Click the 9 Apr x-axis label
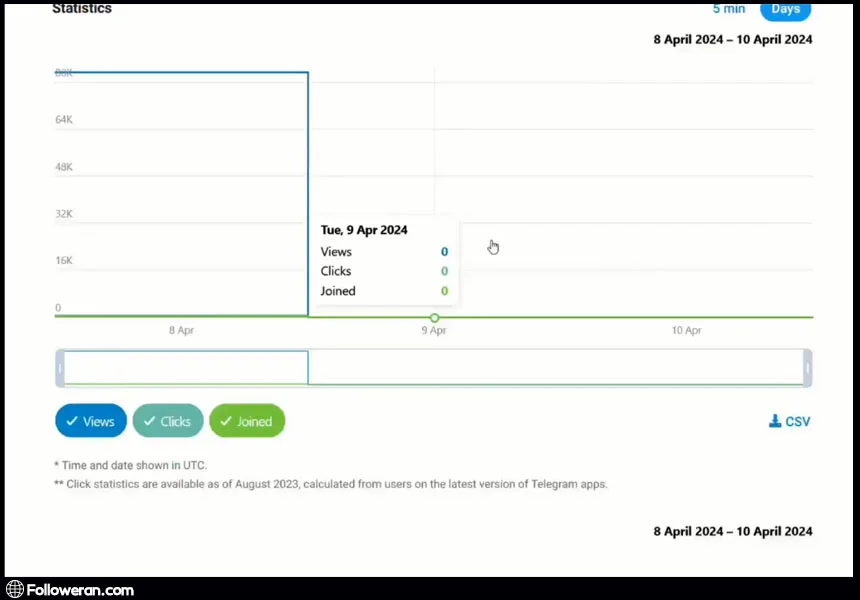The image size is (860, 600). click(x=434, y=330)
